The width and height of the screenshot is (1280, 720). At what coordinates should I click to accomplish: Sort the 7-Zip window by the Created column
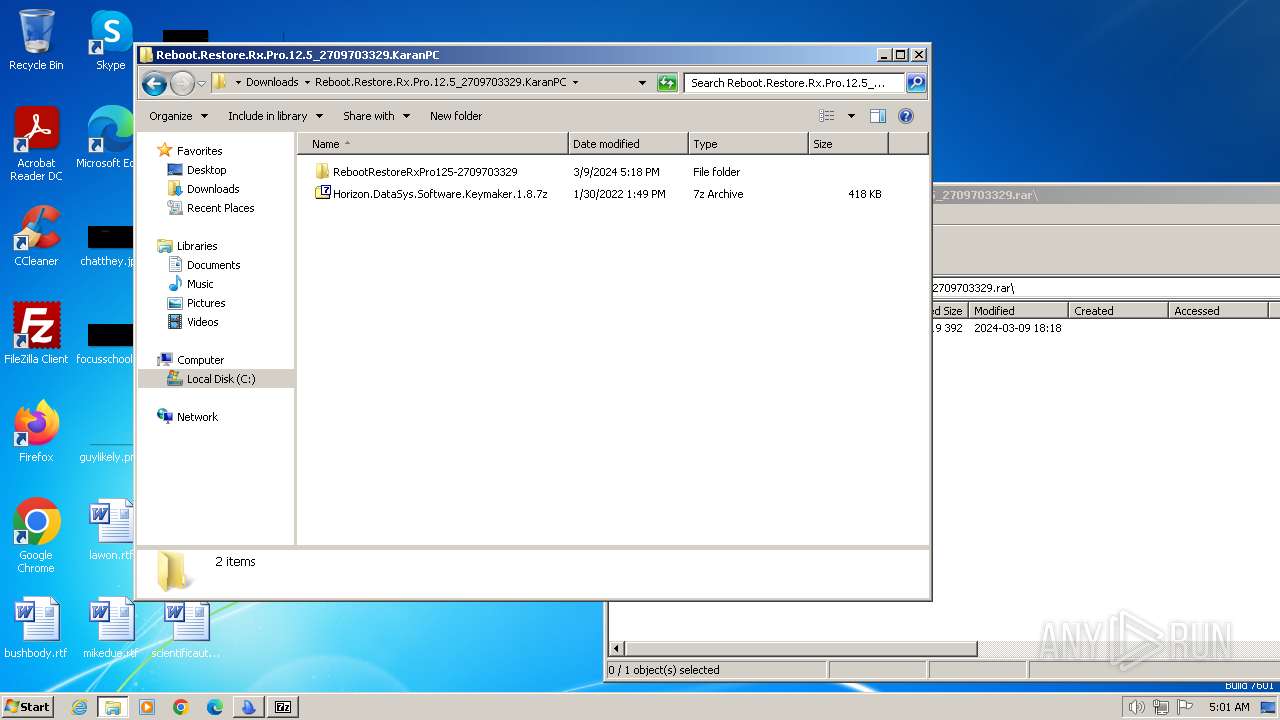point(1118,311)
